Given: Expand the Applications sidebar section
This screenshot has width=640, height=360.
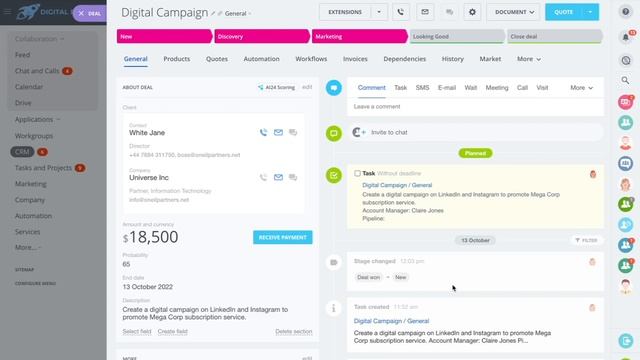Looking at the screenshot, I should [38, 119].
